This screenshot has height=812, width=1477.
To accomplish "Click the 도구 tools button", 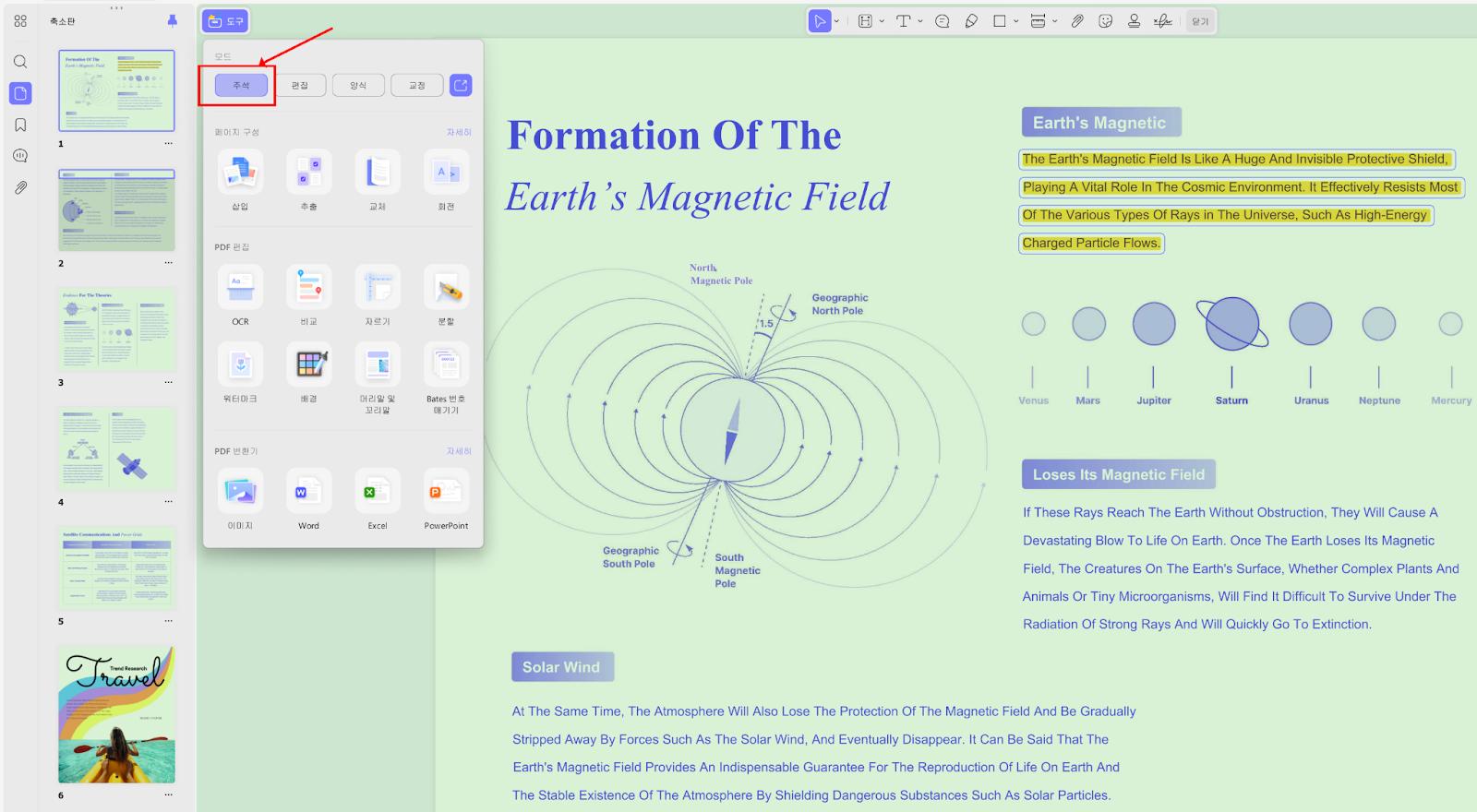I will tap(225, 21).
